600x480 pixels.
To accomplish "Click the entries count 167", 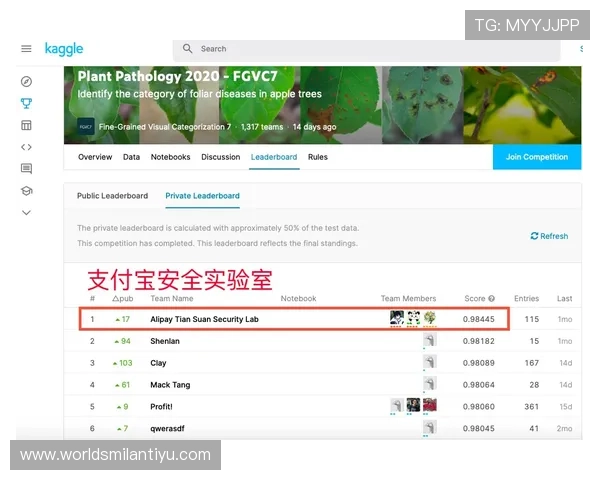I will [x=532, y=363].
